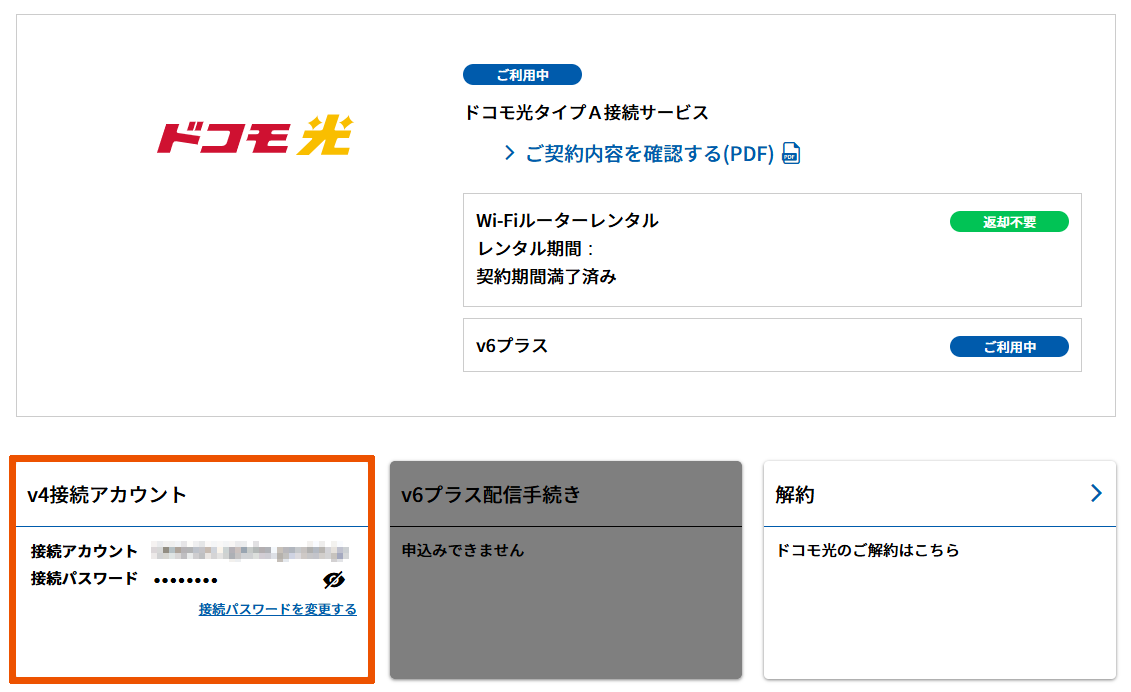
Task: Click the v4接続アカウント card heading
Action: (x=107, y=495)
